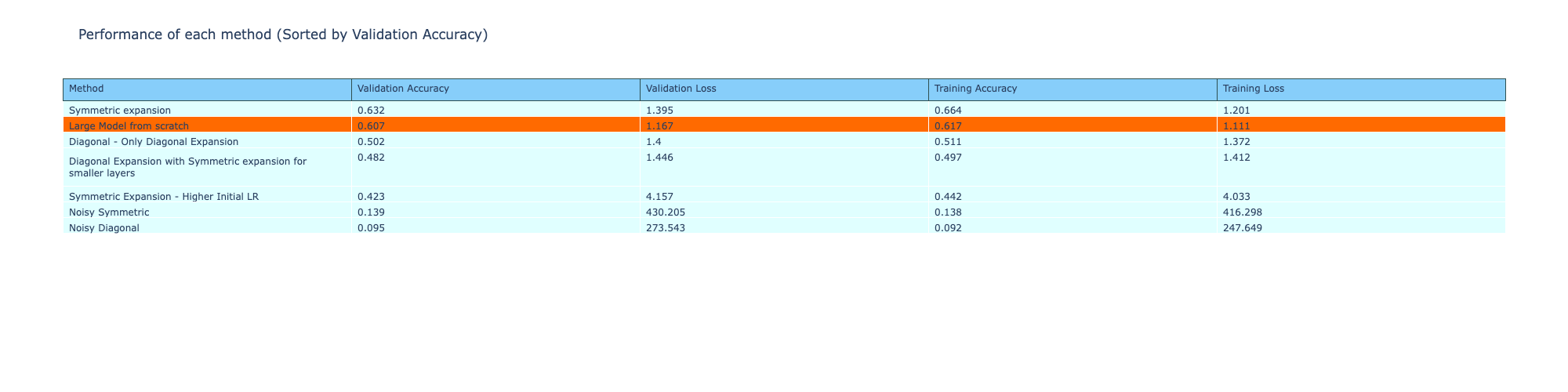Click training loss value 1.412
The image size is (1568, 392).
1236,158
